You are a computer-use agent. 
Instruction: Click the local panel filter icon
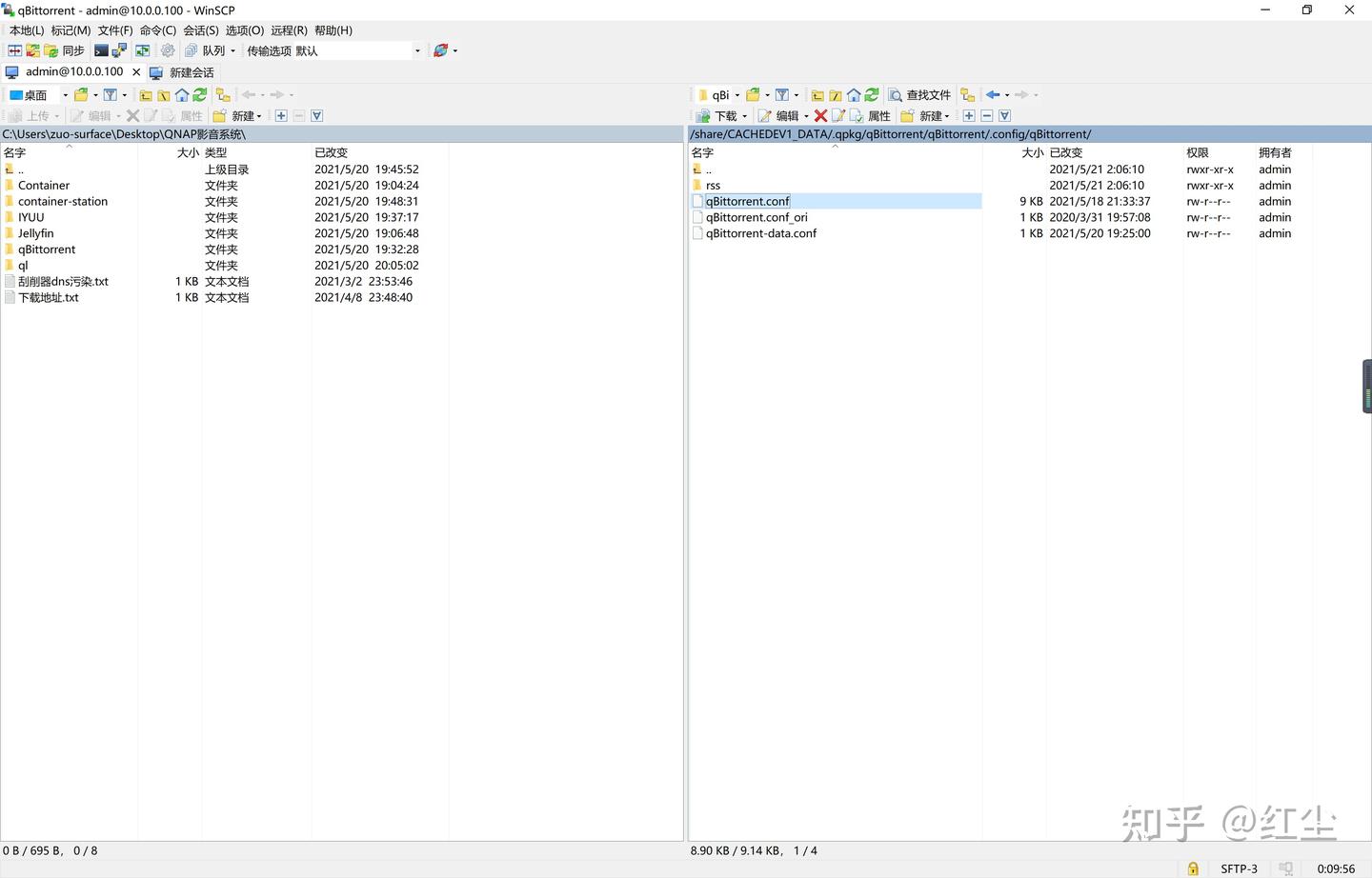pyautogui.click(x=111, y=94)
